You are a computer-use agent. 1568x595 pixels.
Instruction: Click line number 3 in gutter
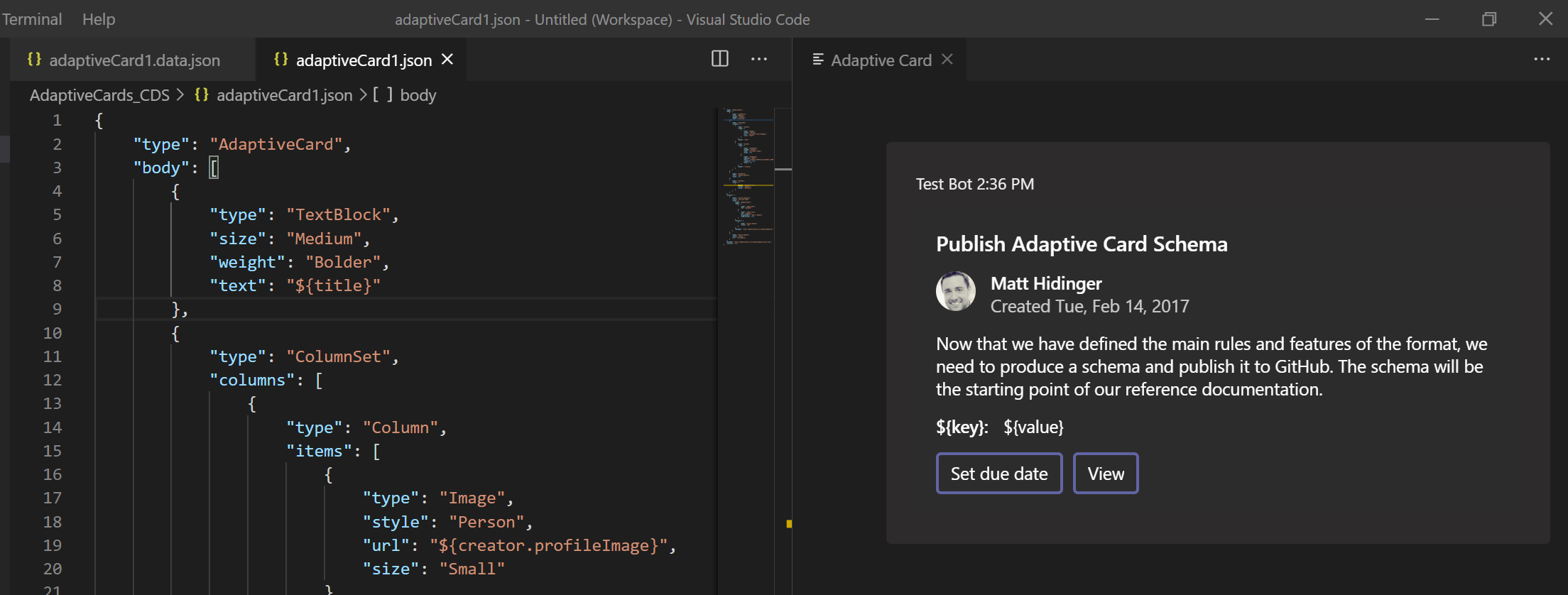click(57, 168)
